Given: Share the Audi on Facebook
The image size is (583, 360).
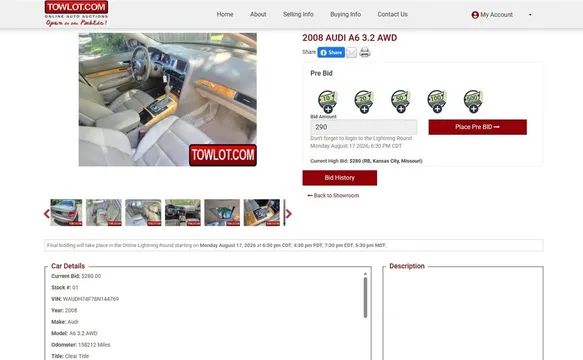Looking at the screenshot, I should click(x=331, y=52).
